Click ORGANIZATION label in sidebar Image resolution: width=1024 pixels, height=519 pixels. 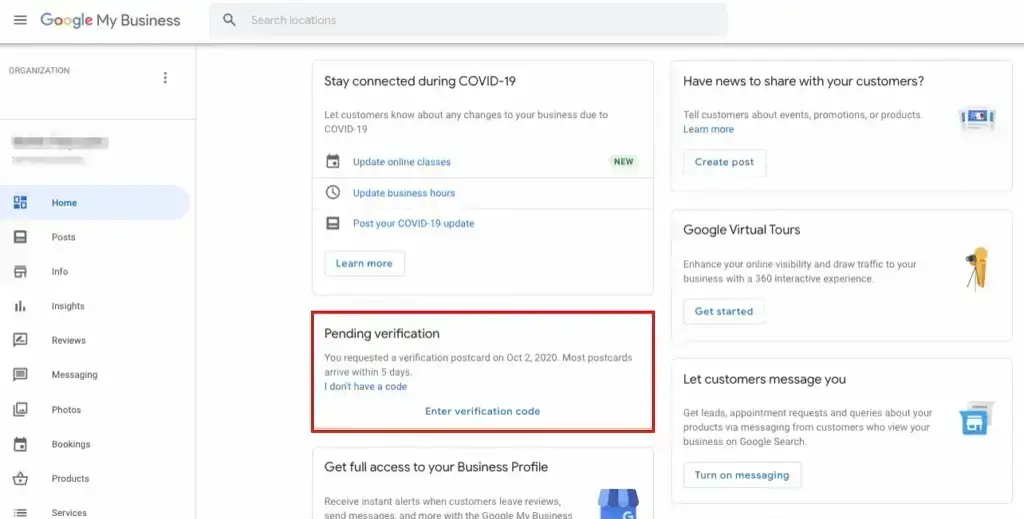pos(39,71)
